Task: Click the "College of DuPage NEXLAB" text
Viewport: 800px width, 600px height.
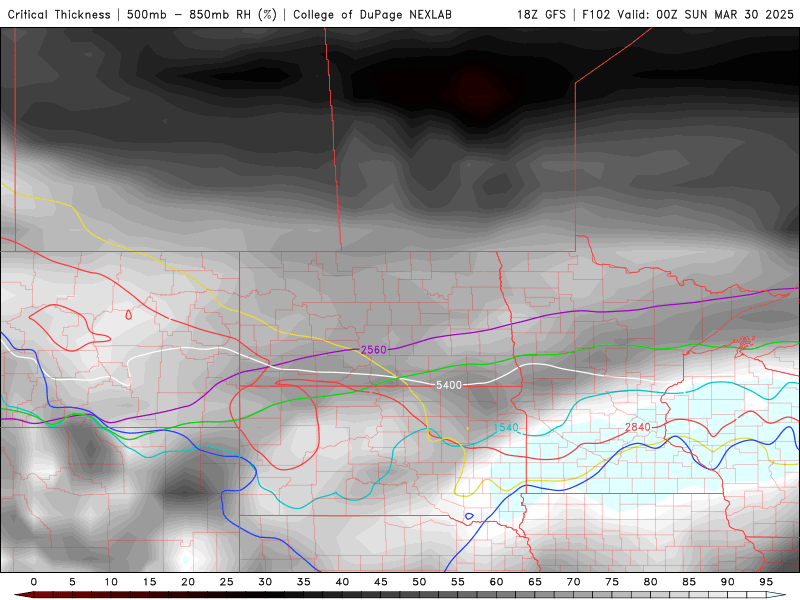Action: (372, 14)
